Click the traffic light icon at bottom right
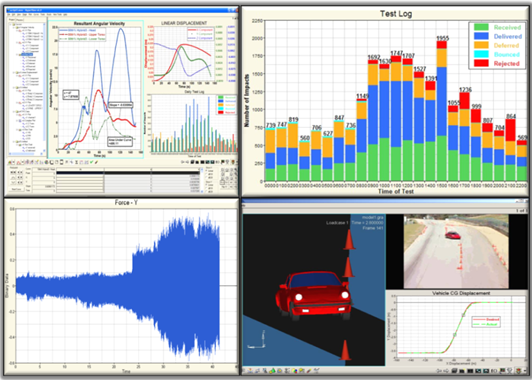 517,370
